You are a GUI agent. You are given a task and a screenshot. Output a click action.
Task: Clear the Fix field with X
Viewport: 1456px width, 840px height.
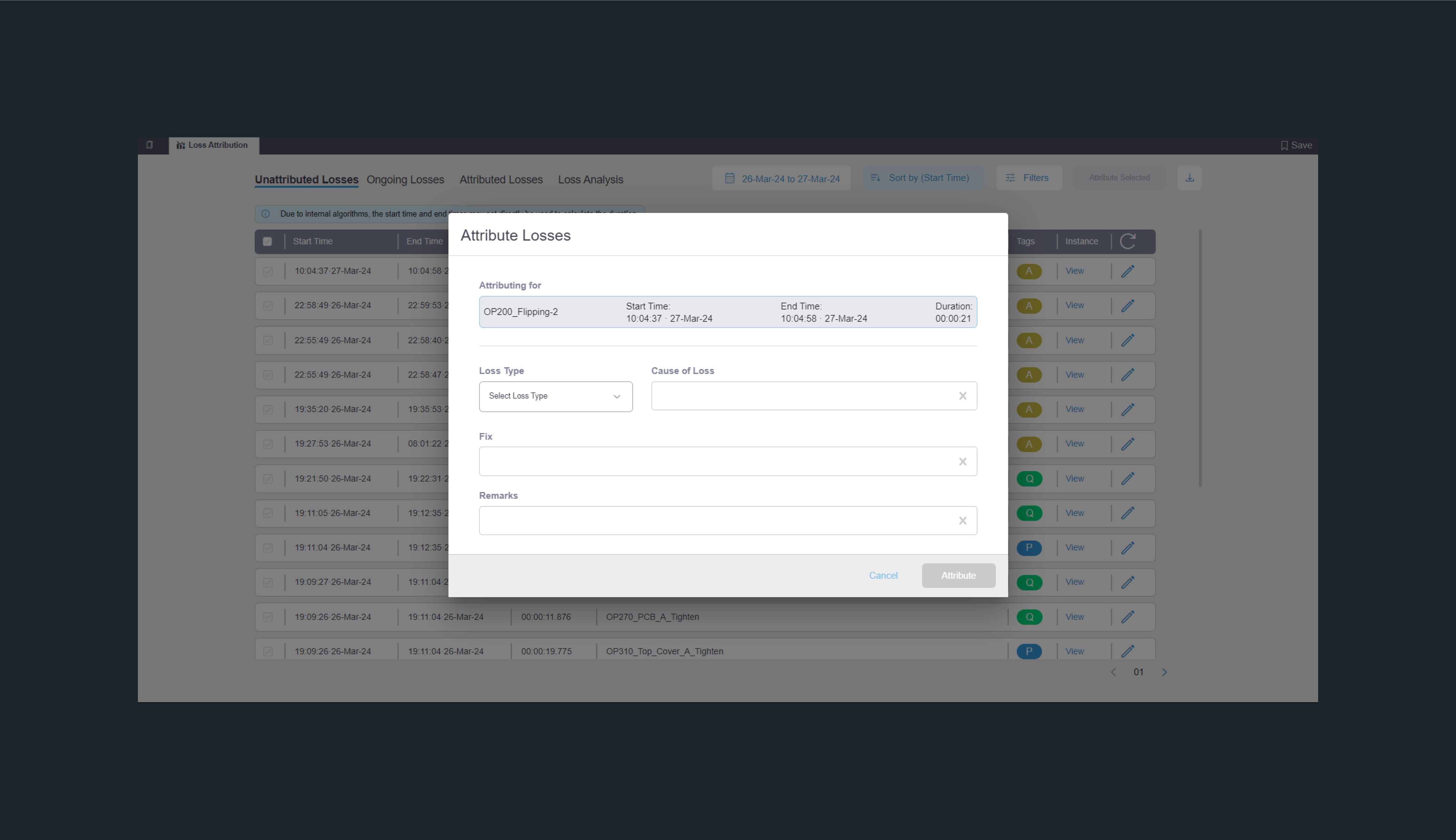(x=962, y=462)
